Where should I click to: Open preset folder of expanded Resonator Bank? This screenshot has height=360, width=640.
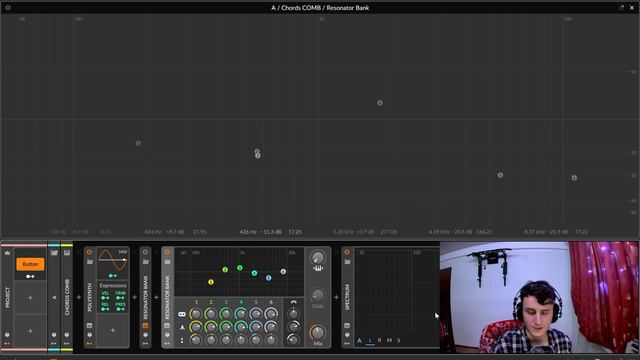167,262
